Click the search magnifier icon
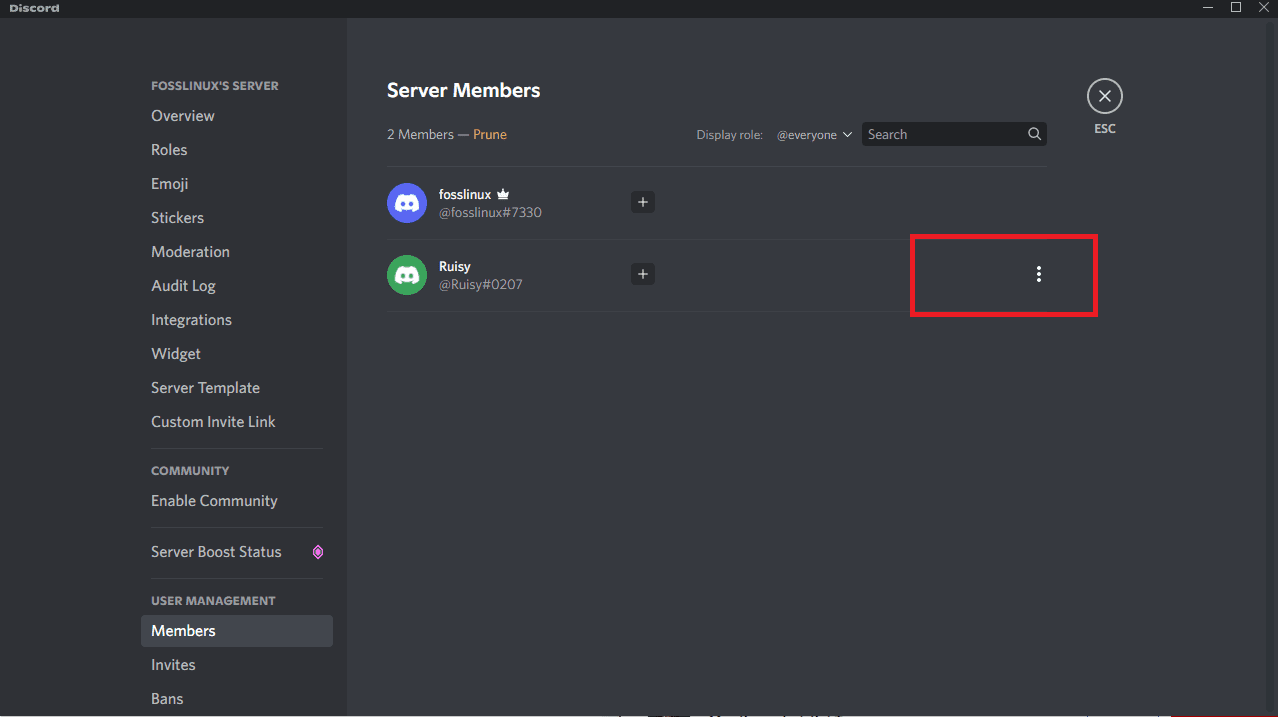1278x717 pixels. [x=1035, y=134]
